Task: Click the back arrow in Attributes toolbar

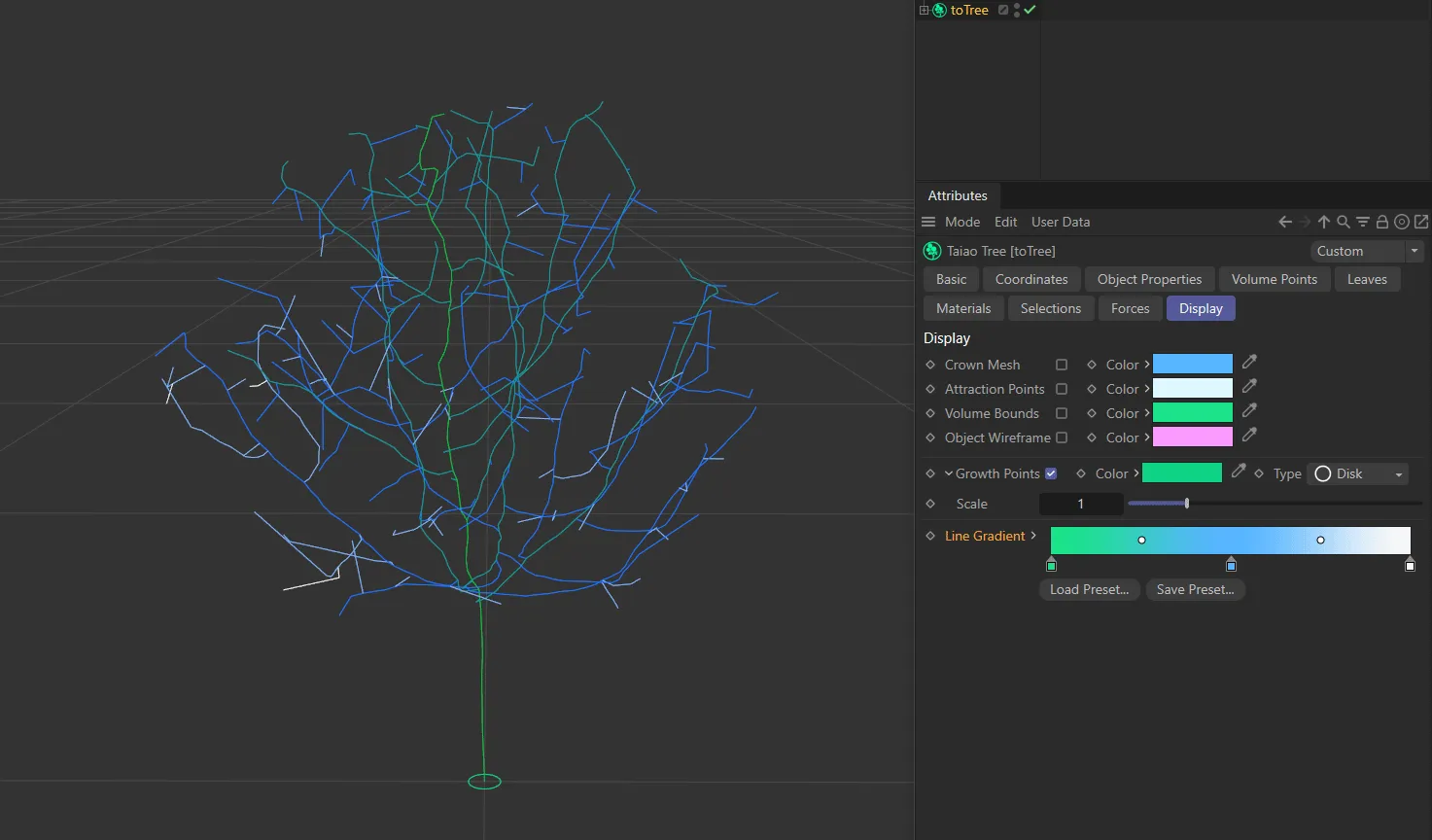Action: click(x=1284, y=222)
